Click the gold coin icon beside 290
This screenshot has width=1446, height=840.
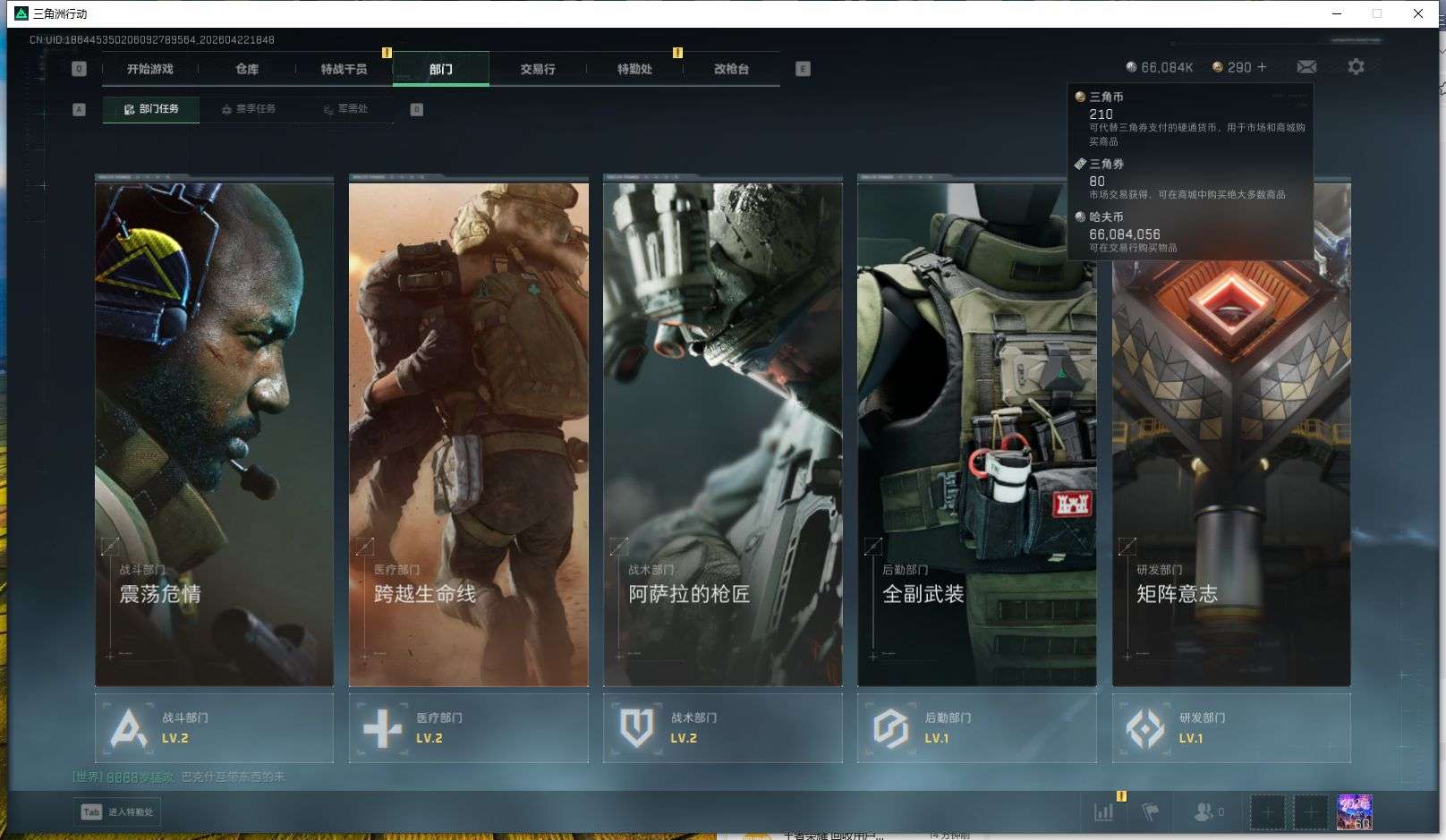coord(1217,67)
